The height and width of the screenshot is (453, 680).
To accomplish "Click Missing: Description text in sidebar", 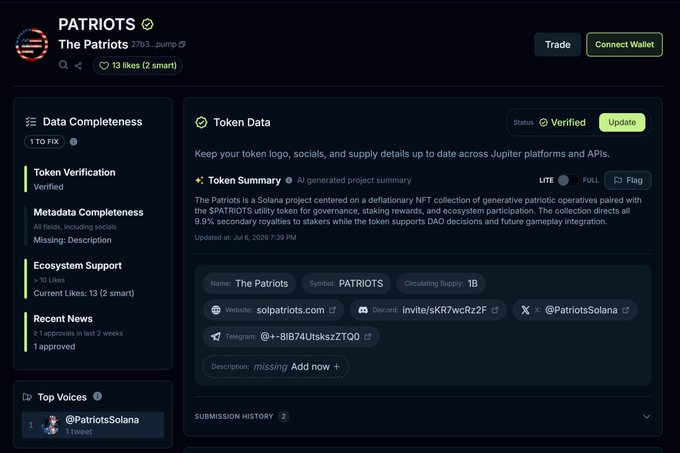I will (72, 240).
